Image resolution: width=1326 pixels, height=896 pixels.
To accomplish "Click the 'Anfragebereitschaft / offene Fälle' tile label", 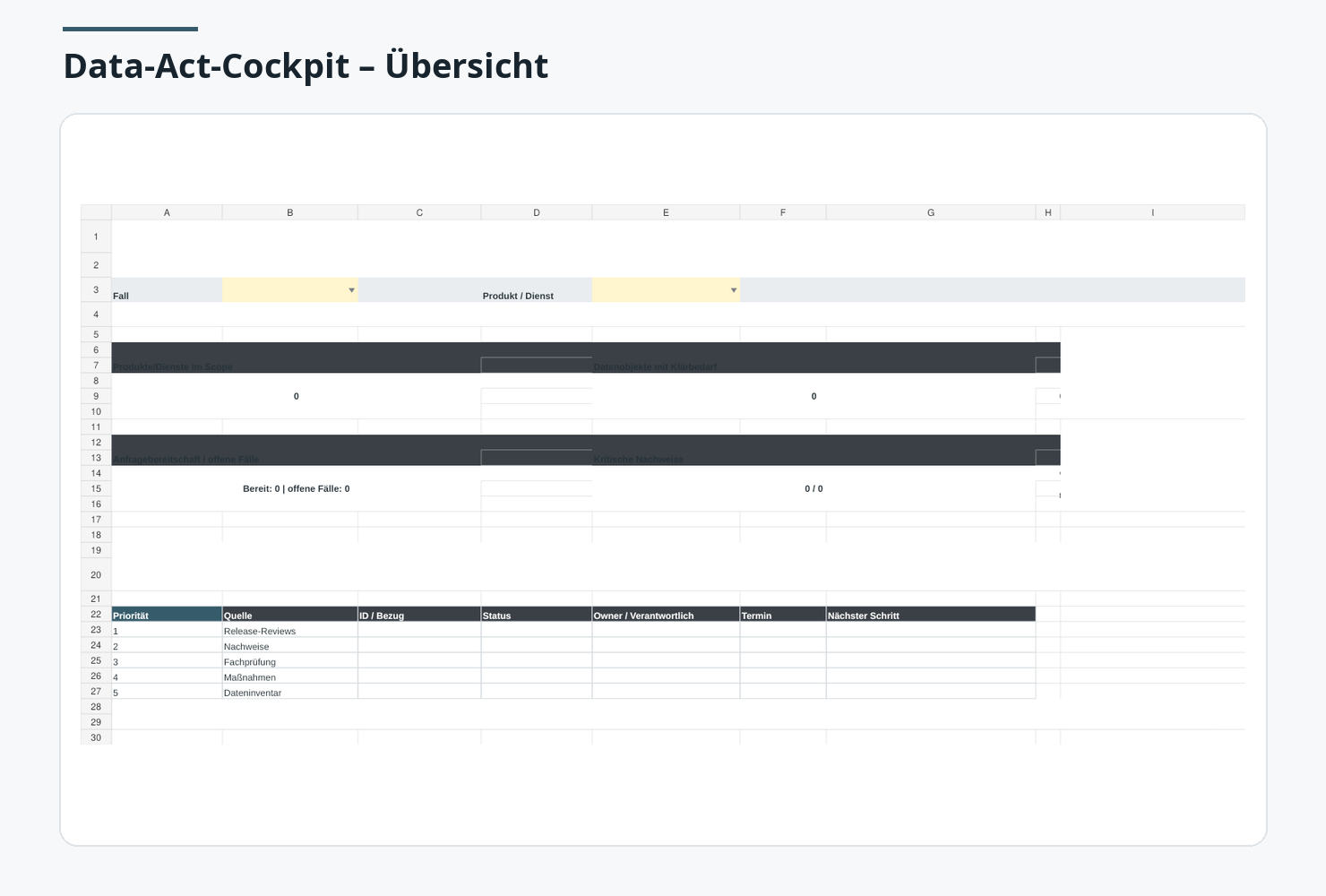I will point(186,459).
